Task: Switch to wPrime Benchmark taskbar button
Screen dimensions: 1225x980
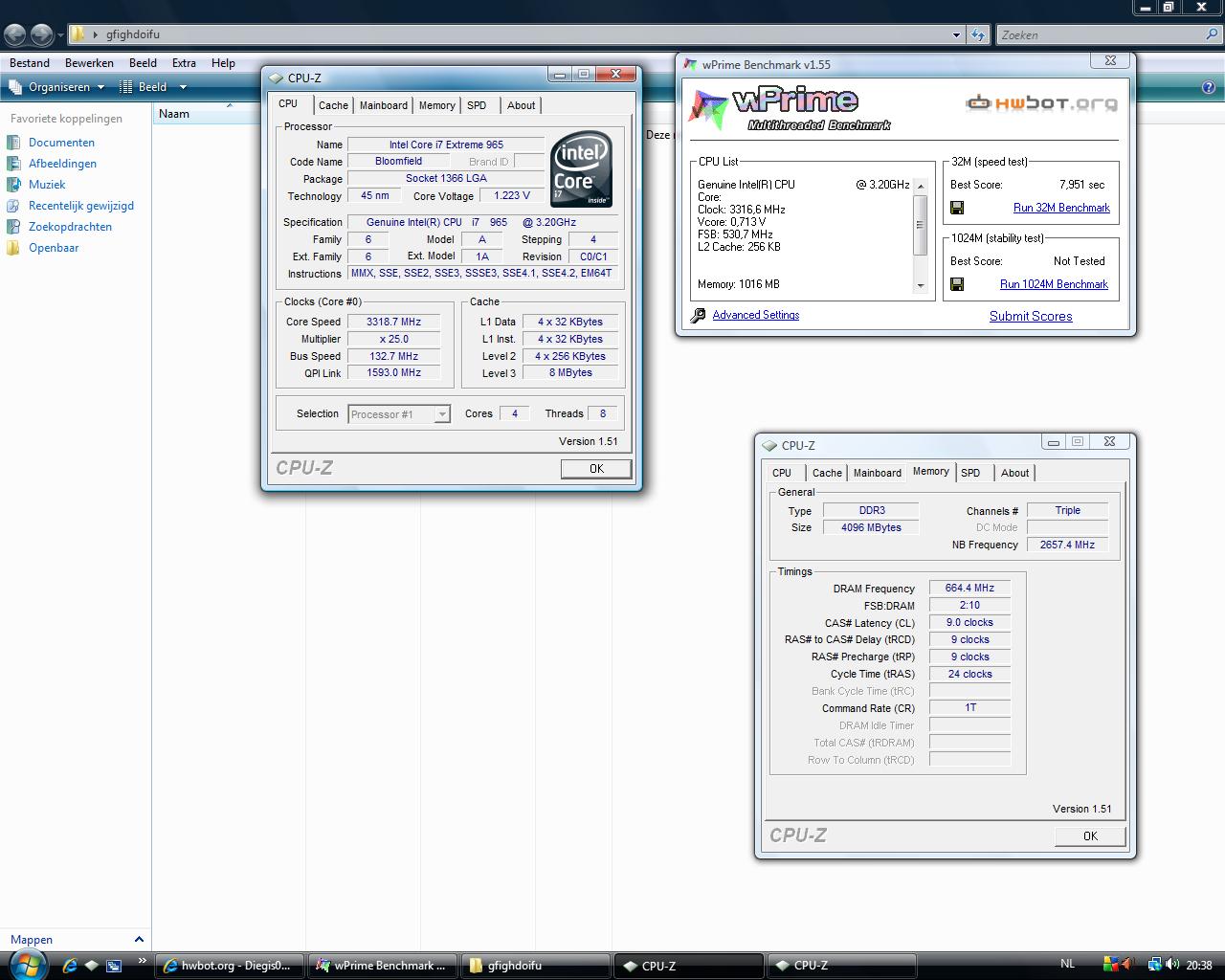Action: click(381, 966)
